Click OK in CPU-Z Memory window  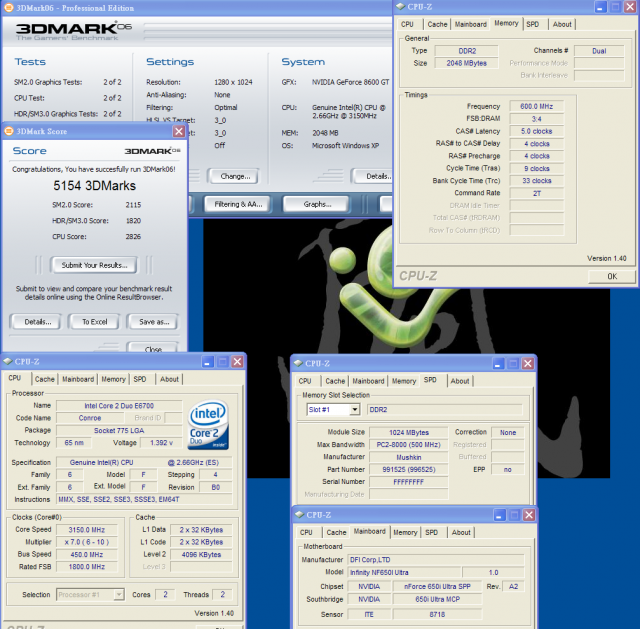pos(612,276)
